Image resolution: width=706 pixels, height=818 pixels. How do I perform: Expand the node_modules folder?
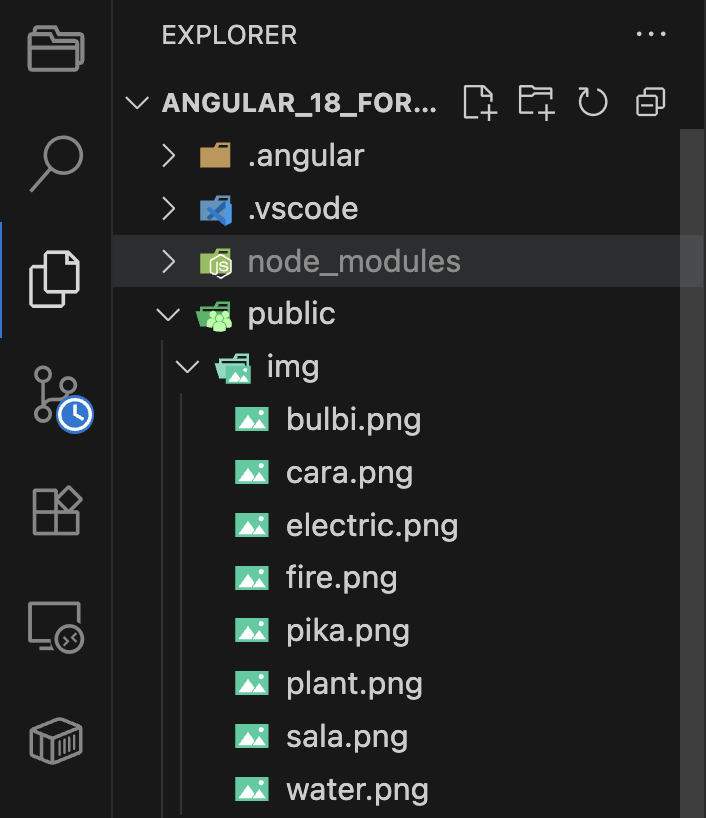coord(353,262)
